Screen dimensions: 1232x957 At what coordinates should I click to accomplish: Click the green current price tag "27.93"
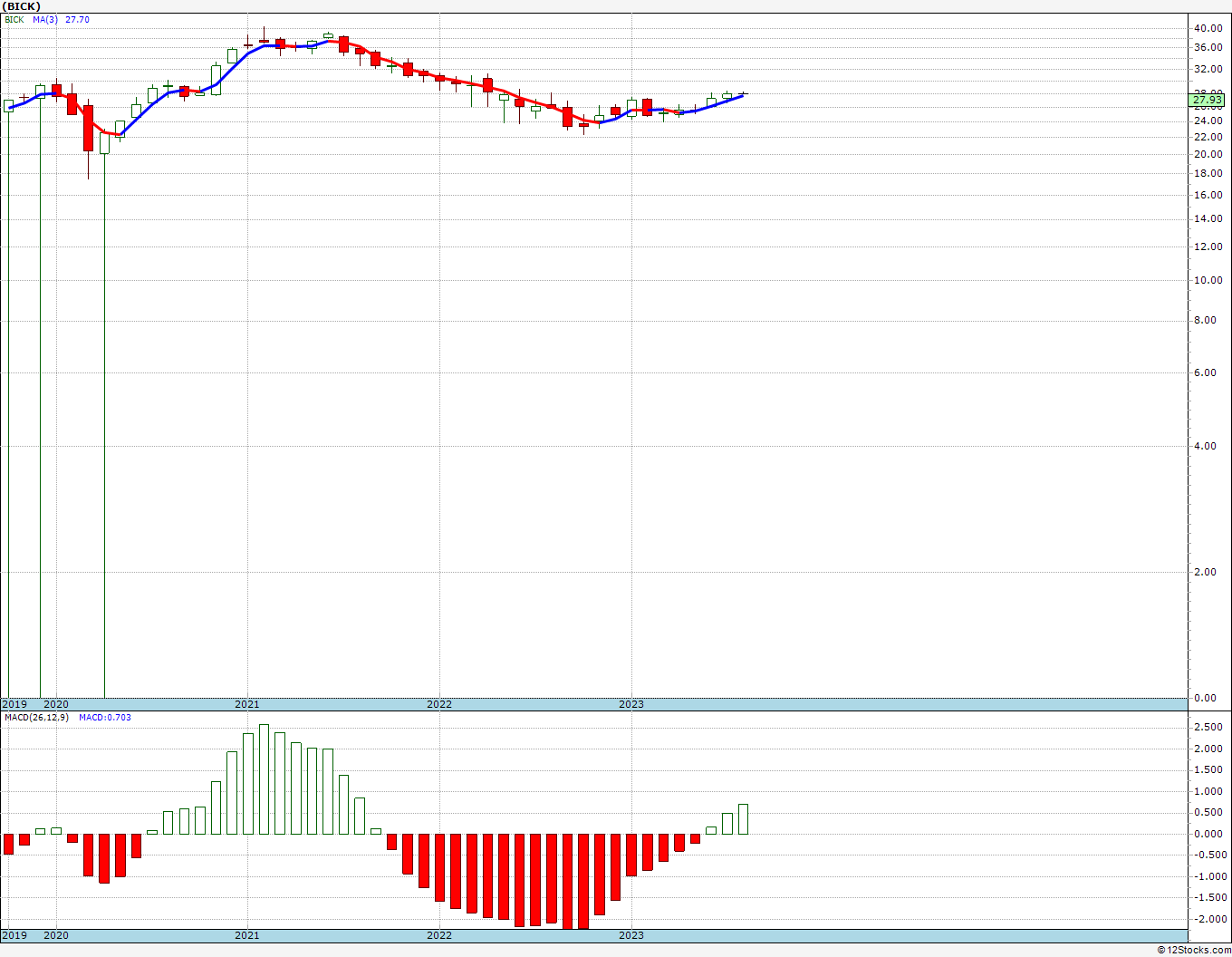1208,100
